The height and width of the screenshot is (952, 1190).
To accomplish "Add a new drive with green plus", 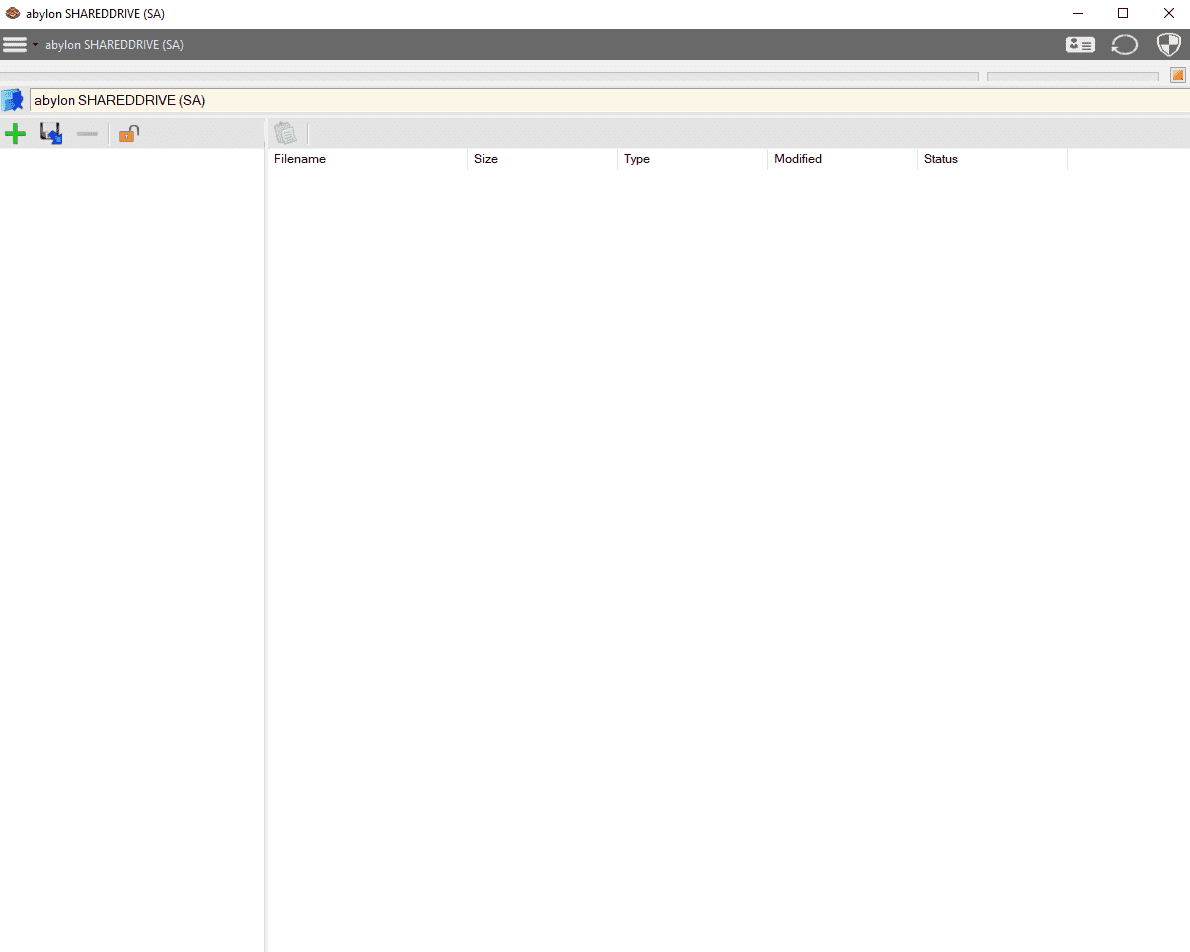I will click(15, 134).
